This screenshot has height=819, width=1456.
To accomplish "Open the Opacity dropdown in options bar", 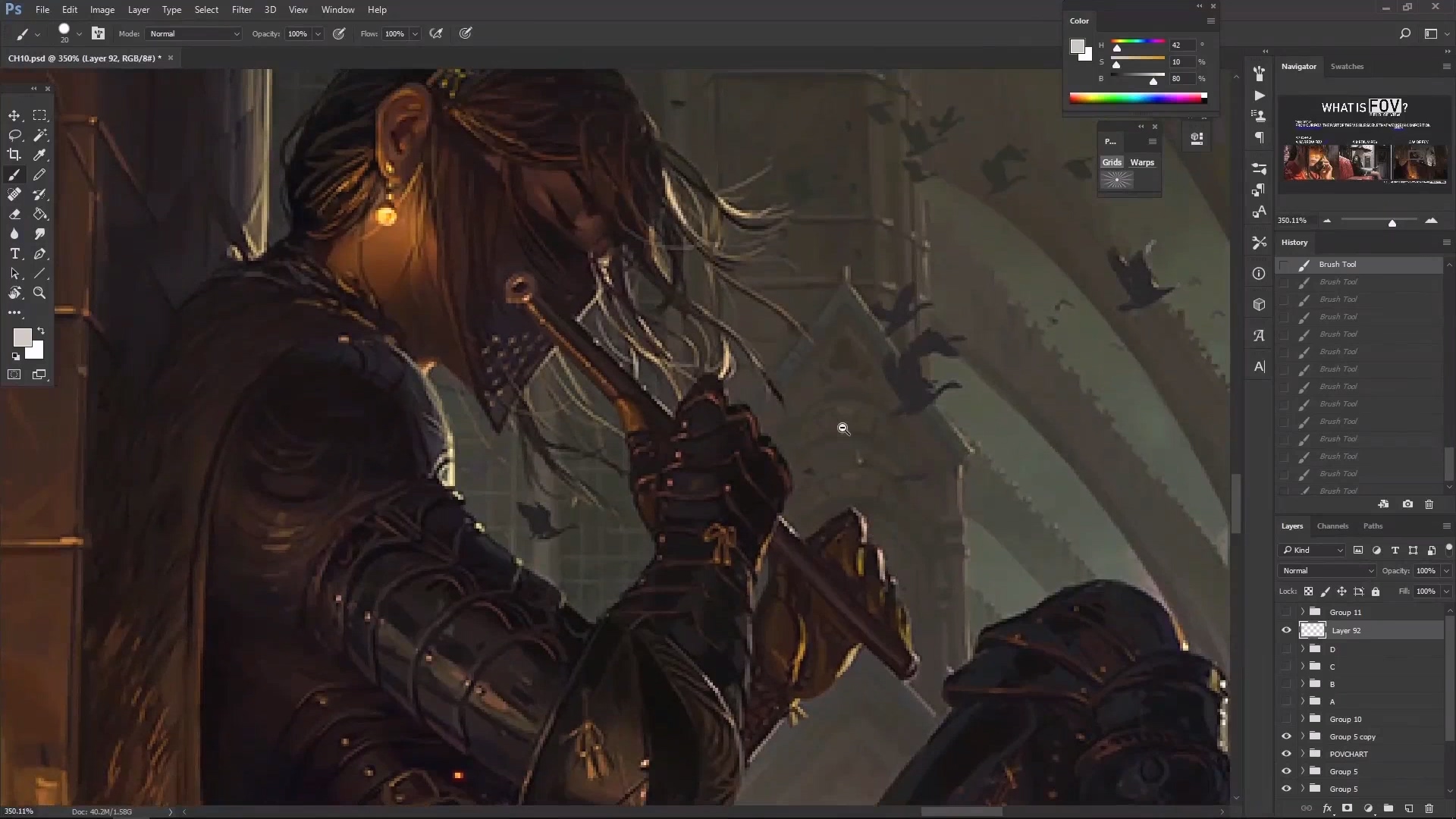I will [318, 34].
